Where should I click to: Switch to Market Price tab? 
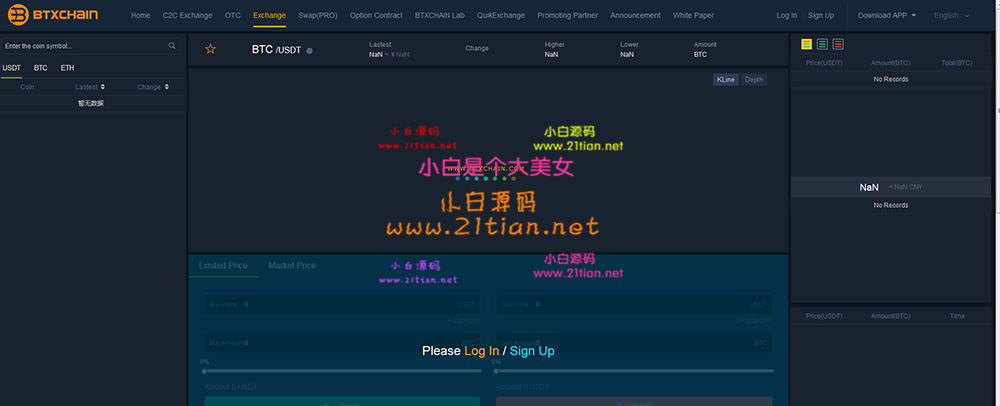tap(292, 266)
